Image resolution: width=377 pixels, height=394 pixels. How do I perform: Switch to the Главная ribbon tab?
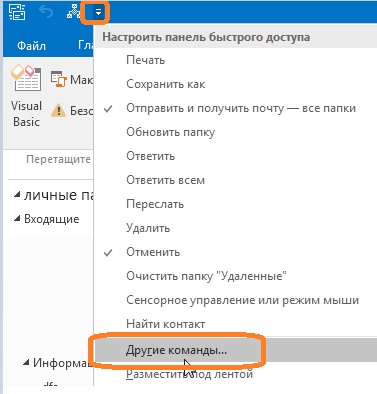click(x=85, y=45)
